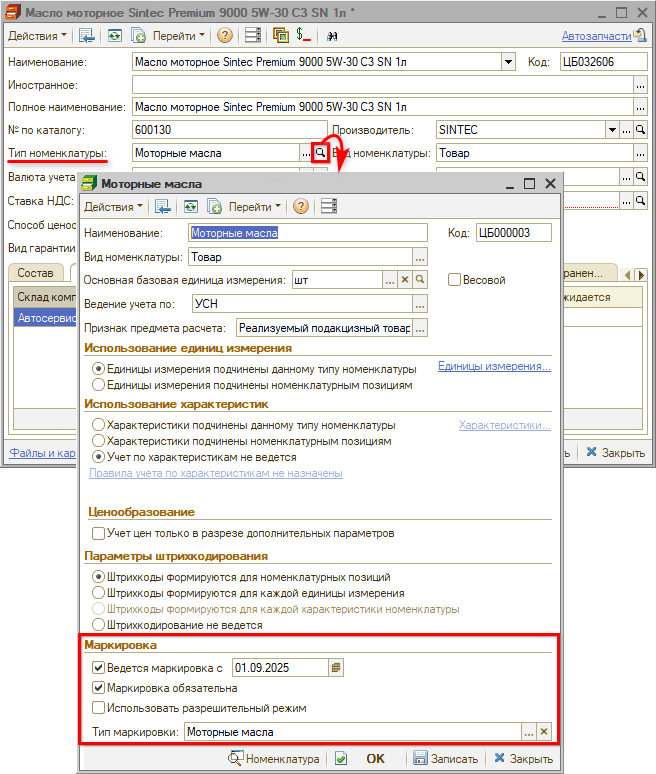Open the Тип номенклатуры magnifier (open) icon
The image size is (656, 774).
[320, 153]
